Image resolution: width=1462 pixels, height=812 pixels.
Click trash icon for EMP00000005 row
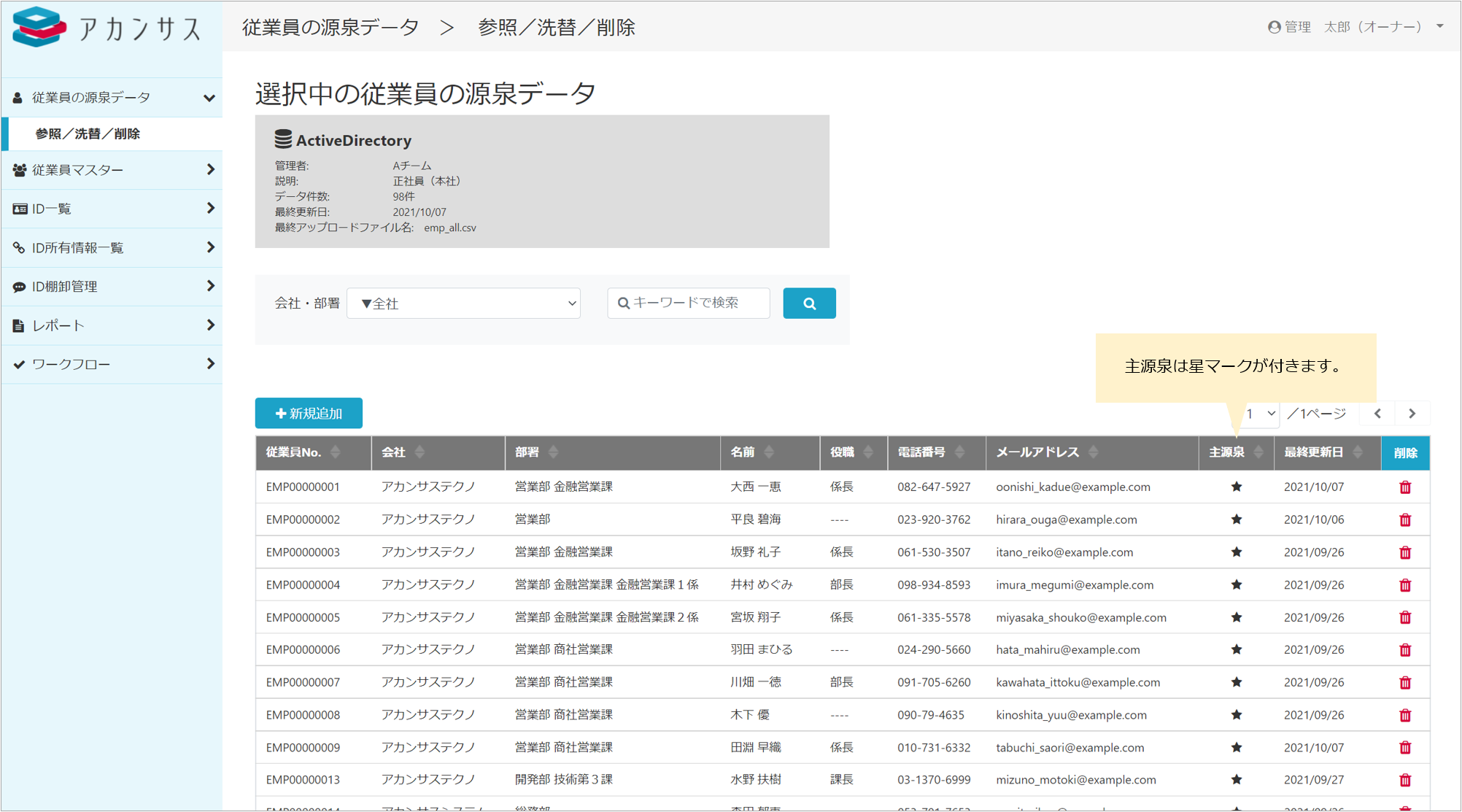1405,618
